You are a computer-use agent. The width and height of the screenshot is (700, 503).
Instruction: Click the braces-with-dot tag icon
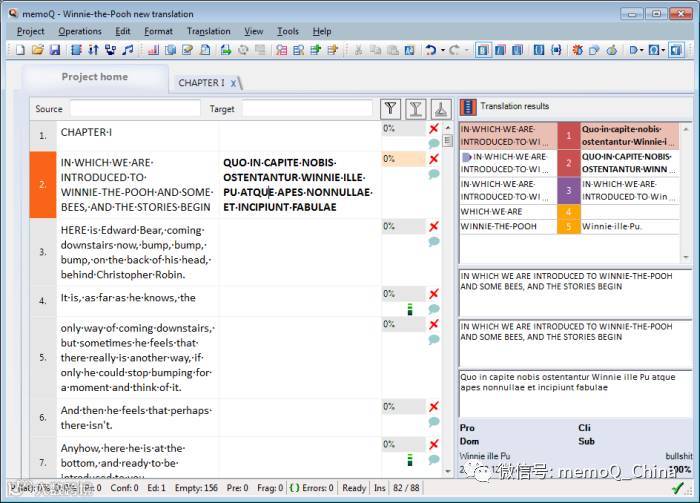point(556,50)
